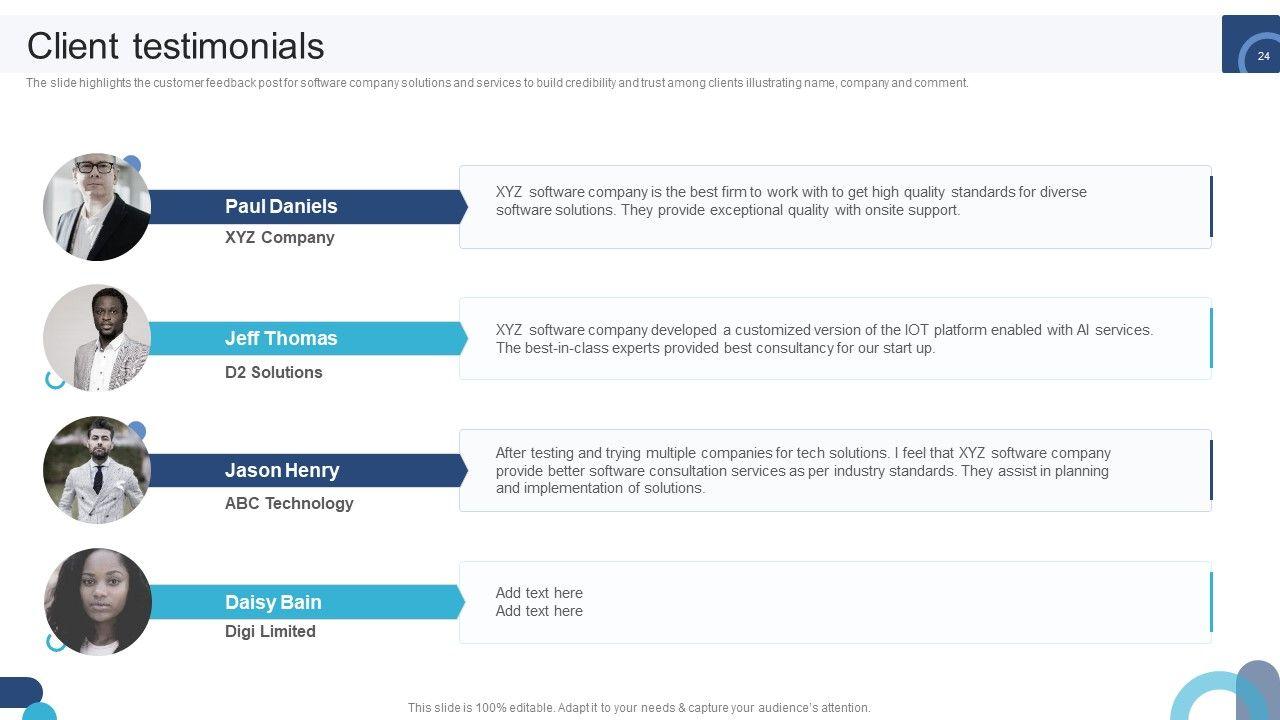Click the Paul Daniels name banner
1280x720 pixels.
pos(300,207)
